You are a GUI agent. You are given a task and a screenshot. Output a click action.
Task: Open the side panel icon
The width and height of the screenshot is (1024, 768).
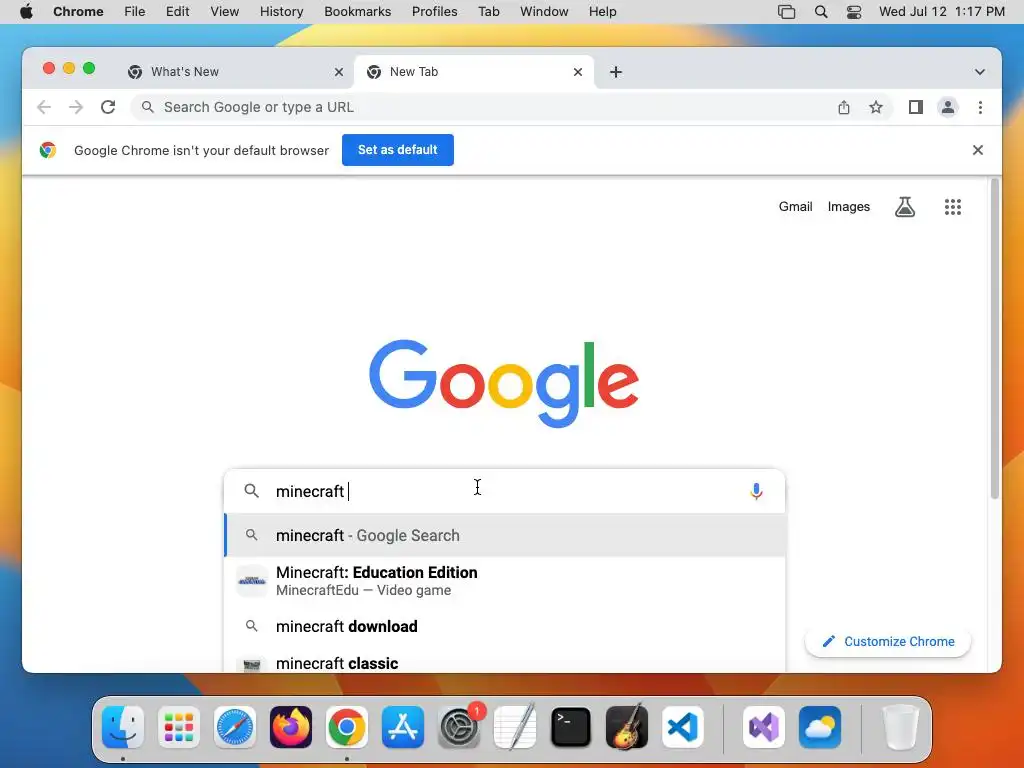point(916,107)
